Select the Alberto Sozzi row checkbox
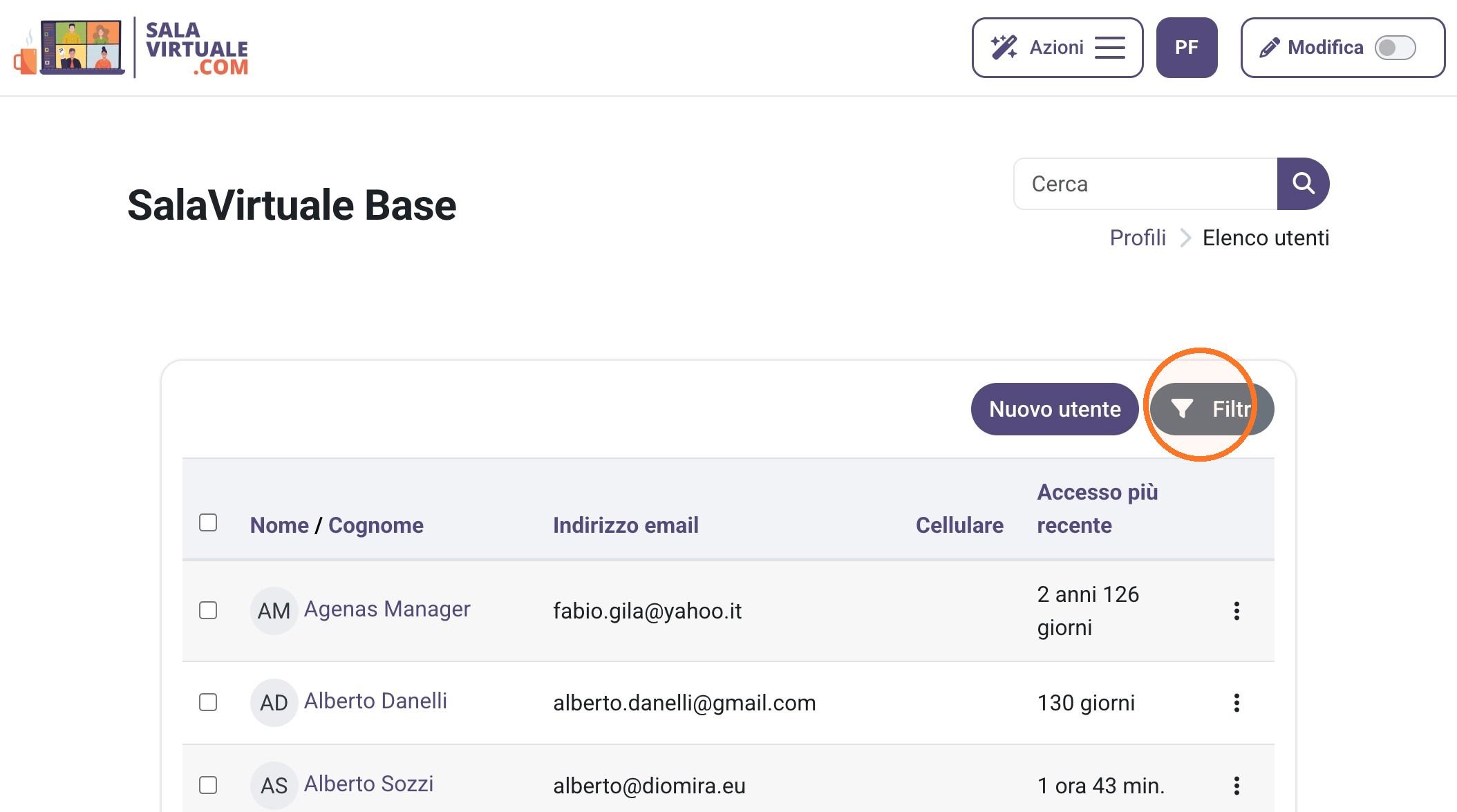The image size is (1457, 812). [208, 785]
